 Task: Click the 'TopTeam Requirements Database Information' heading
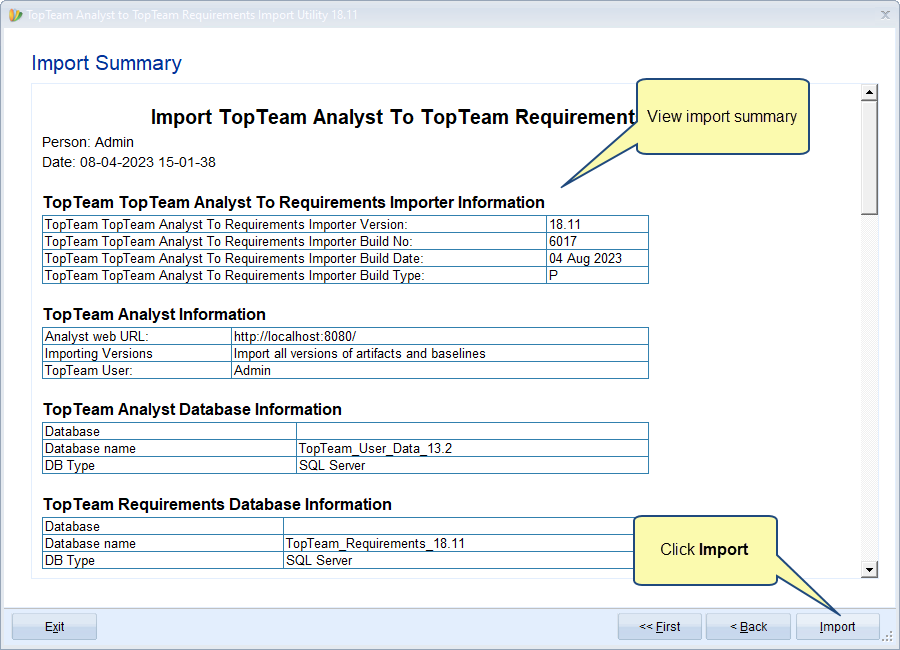[x=218, y=505]
